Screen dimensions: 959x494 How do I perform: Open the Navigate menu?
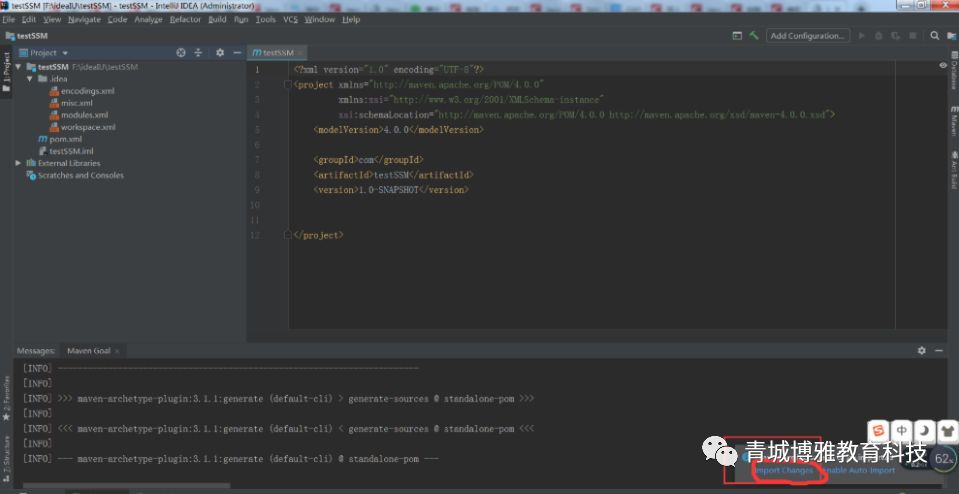[84, 20]
